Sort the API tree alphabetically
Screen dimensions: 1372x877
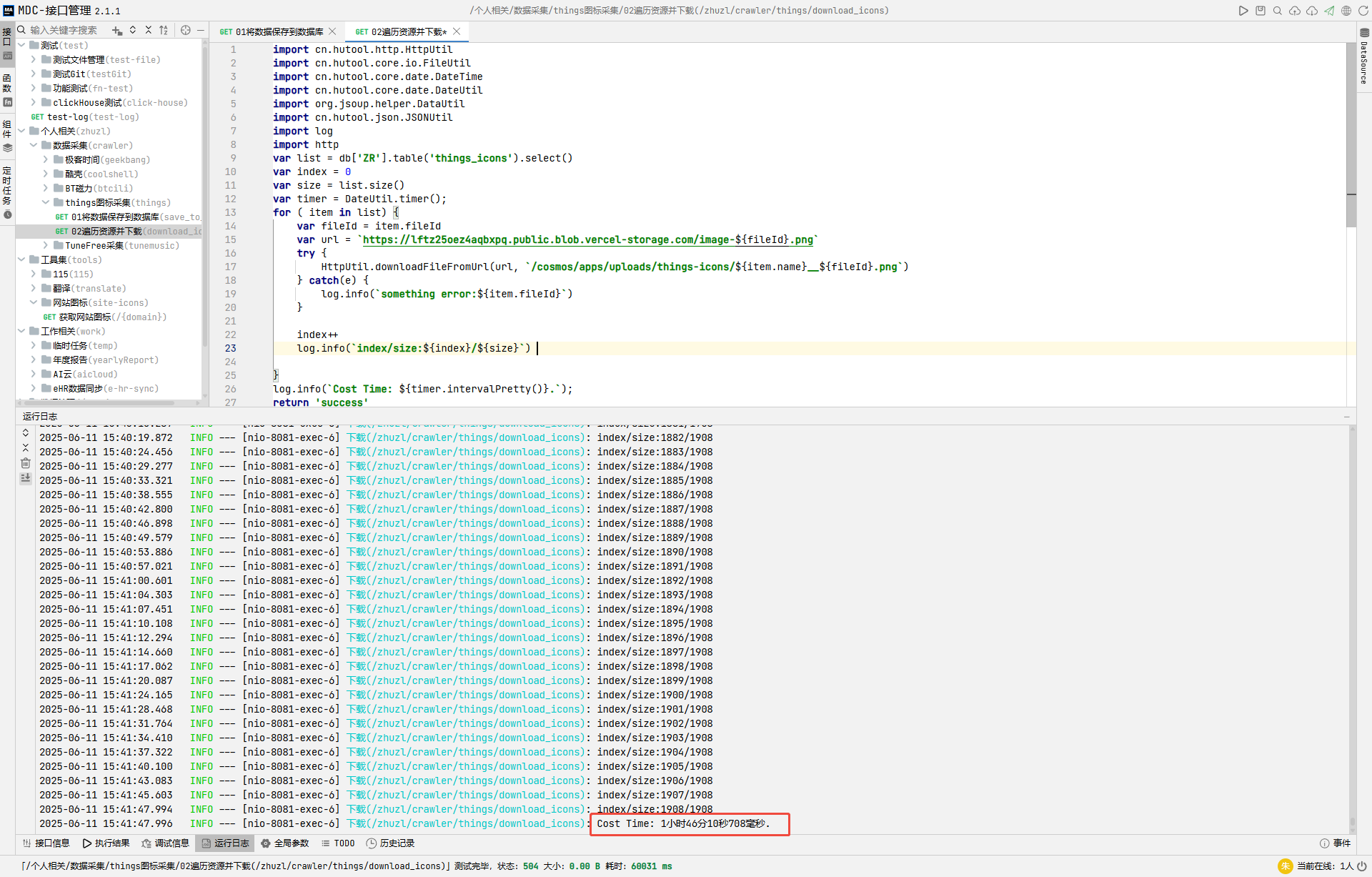pos(164,31)
